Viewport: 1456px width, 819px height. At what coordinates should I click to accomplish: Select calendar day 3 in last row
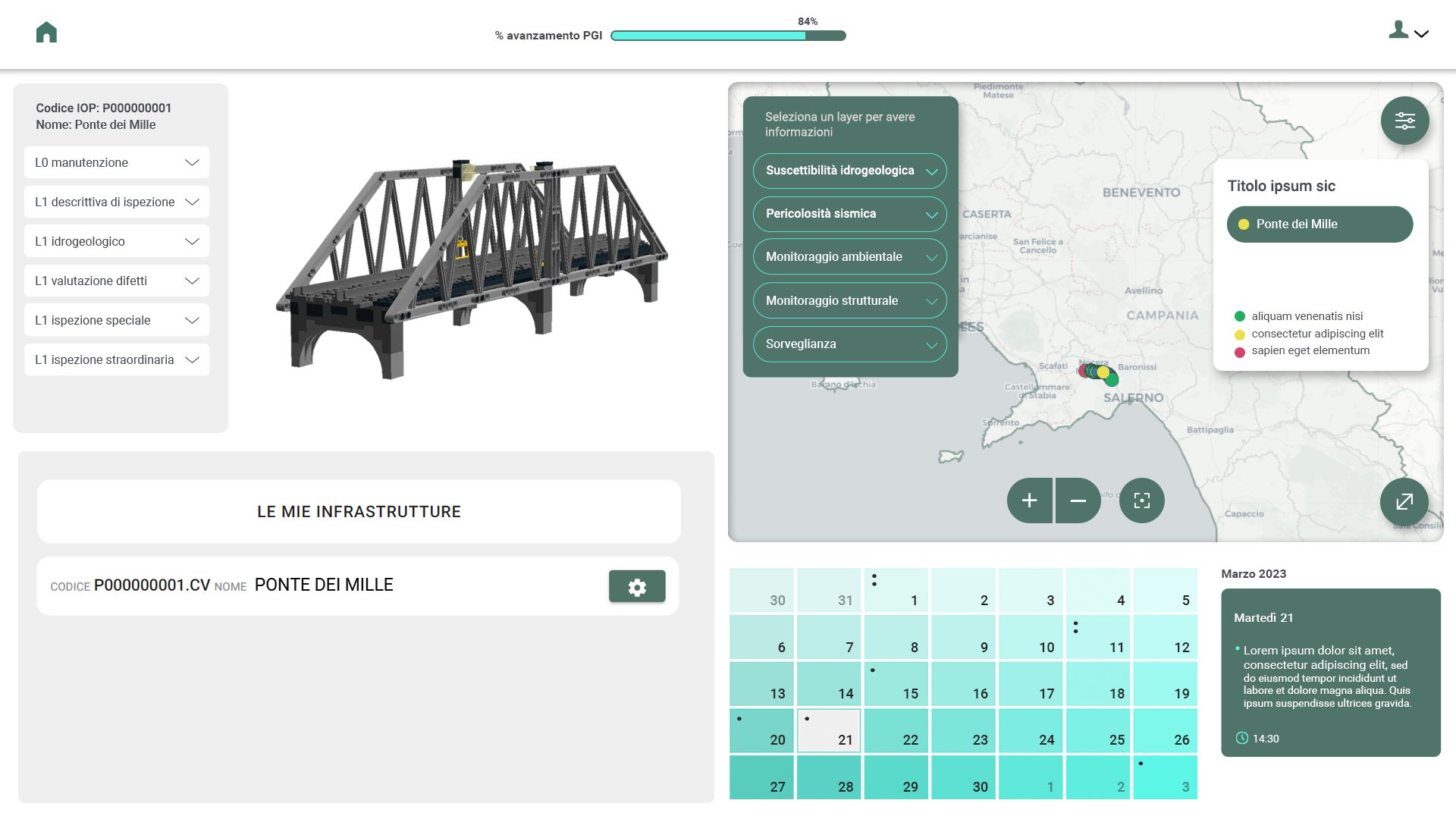1166,777
